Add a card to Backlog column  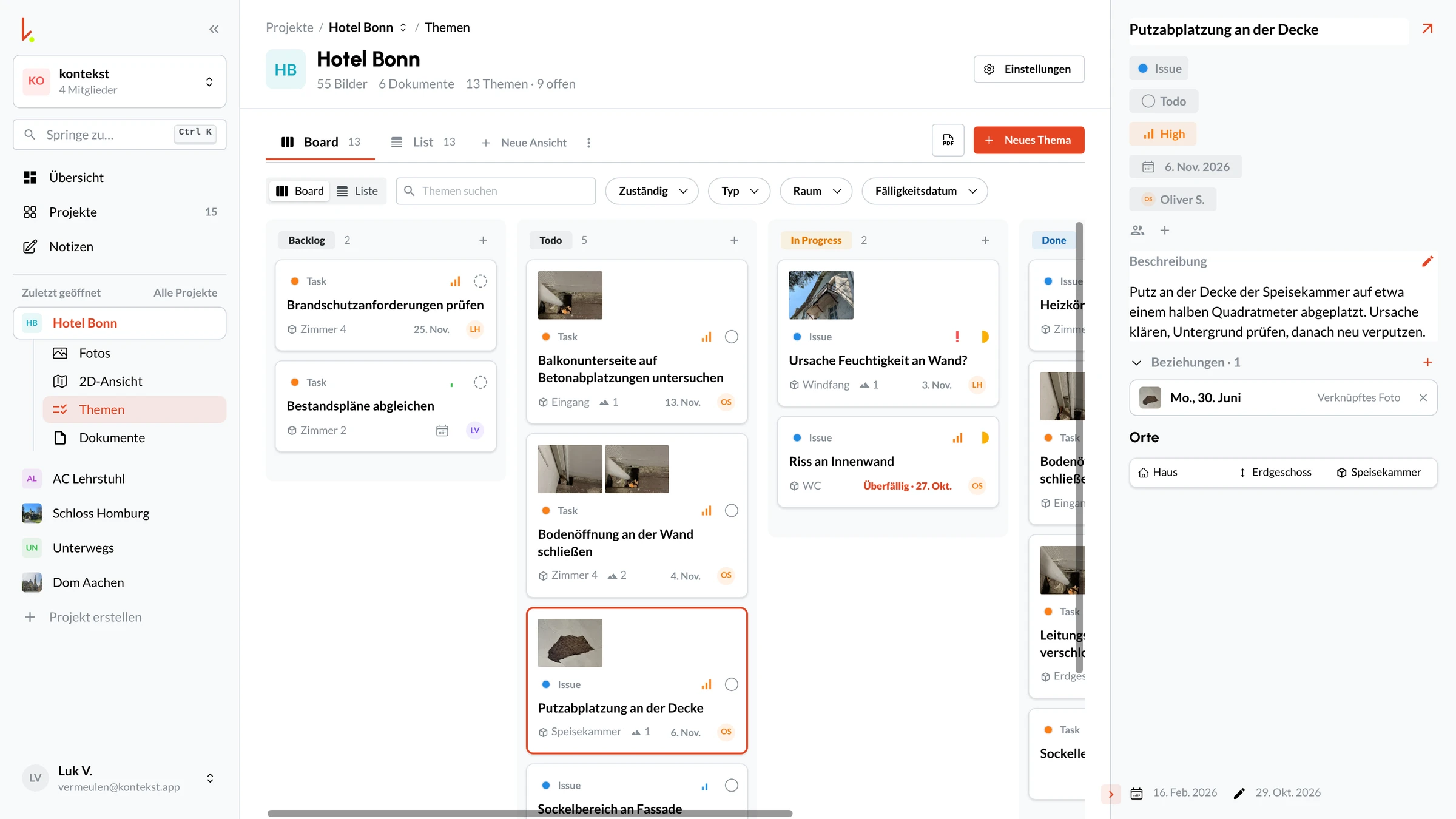[x=483, y=240]
